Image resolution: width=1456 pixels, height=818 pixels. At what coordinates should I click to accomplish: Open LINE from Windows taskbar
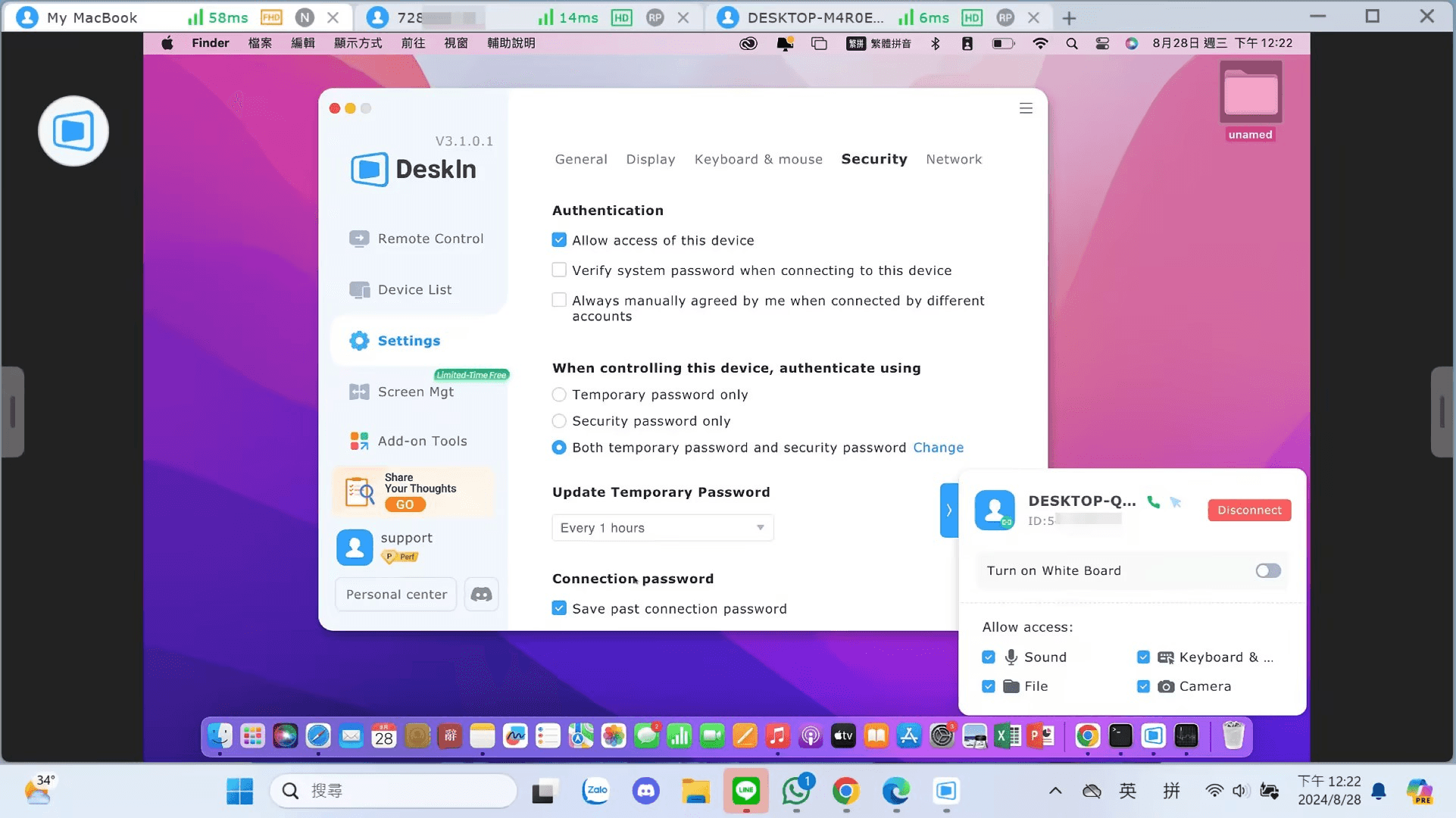tap(746, 791)
